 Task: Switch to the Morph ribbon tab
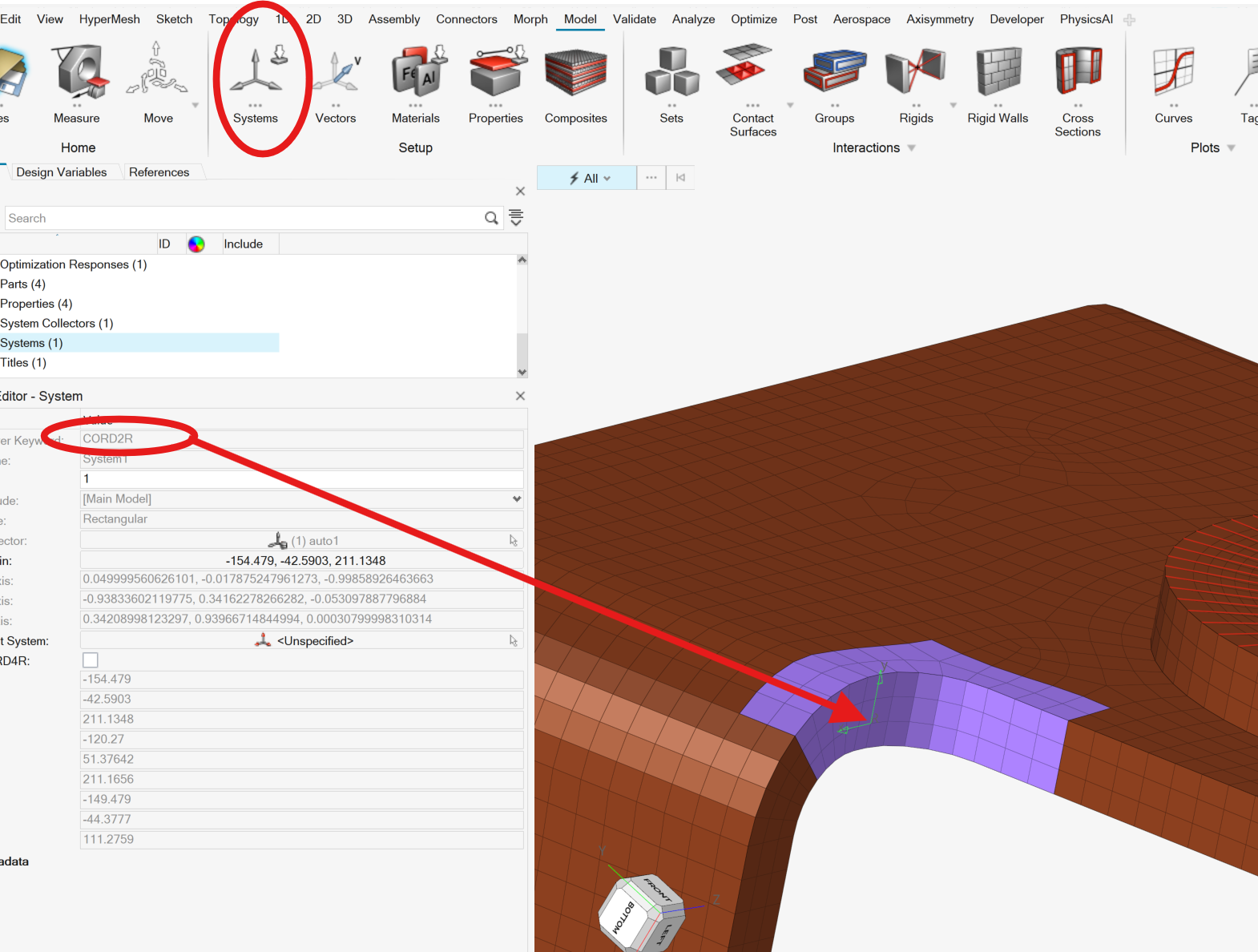click(x=530, y=19)
